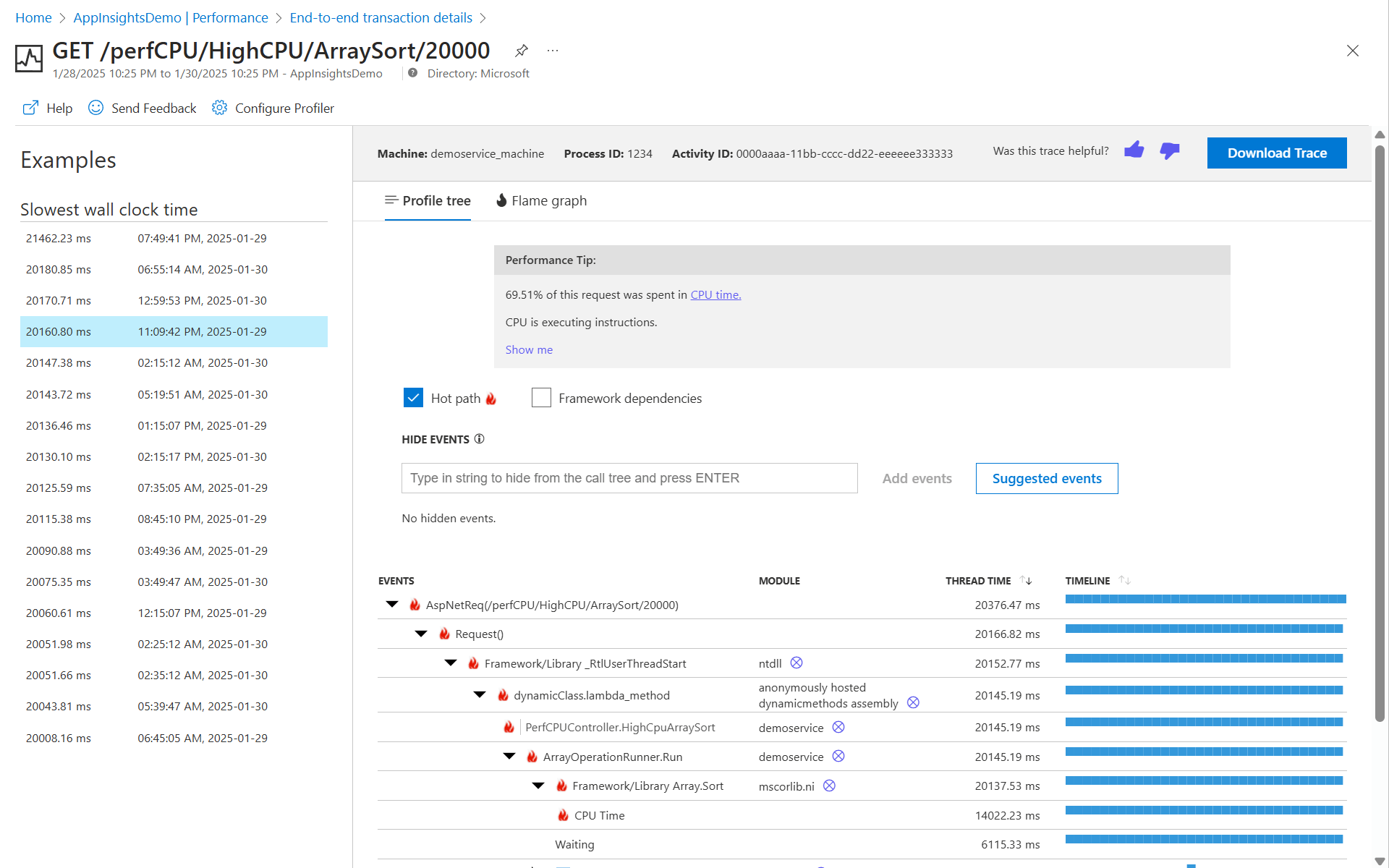Click the thumbs down icon
1389x868 pixels.
click(1169, 150)
